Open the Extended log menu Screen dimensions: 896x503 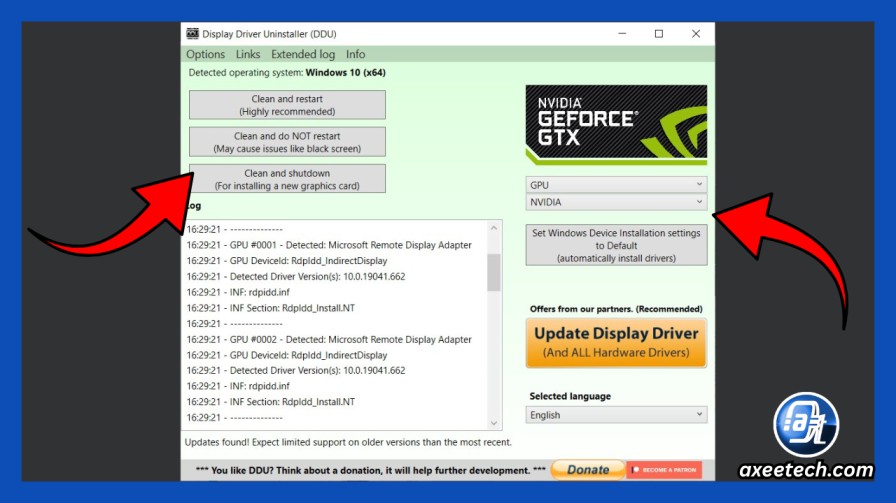303,54
